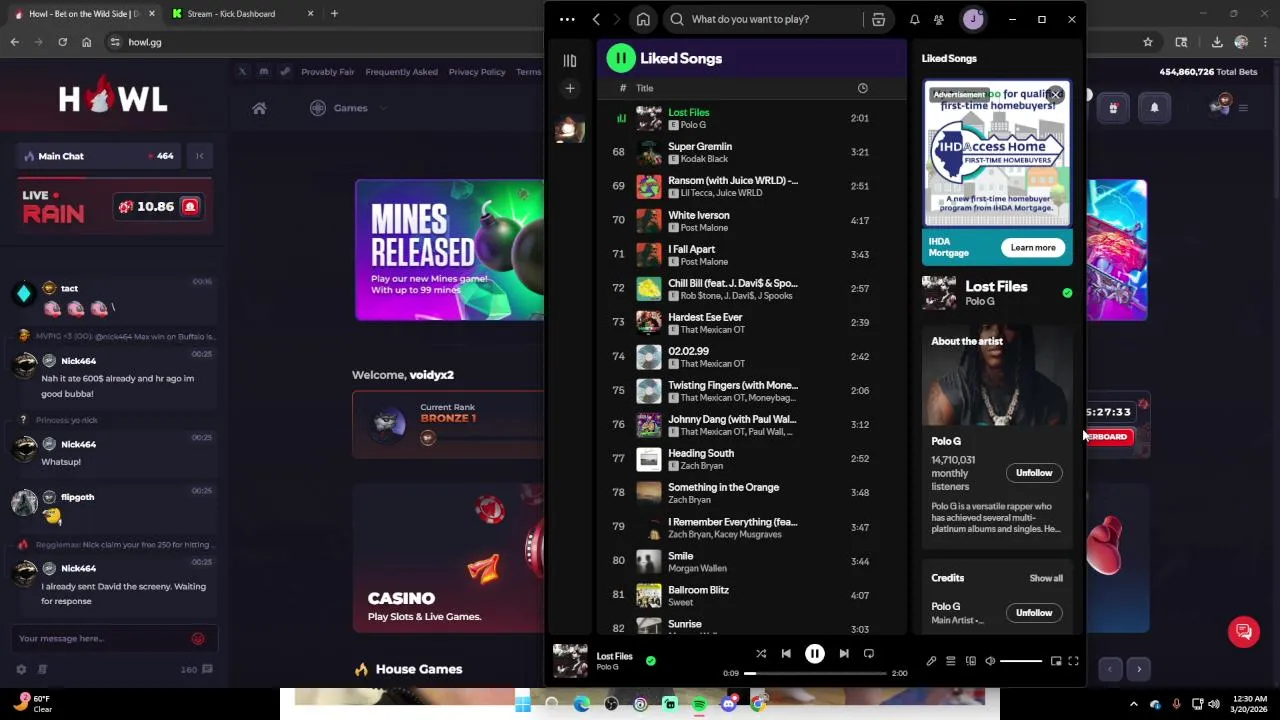Open Spotify's Browse icon beside the search box

click(x=878, y=19)
